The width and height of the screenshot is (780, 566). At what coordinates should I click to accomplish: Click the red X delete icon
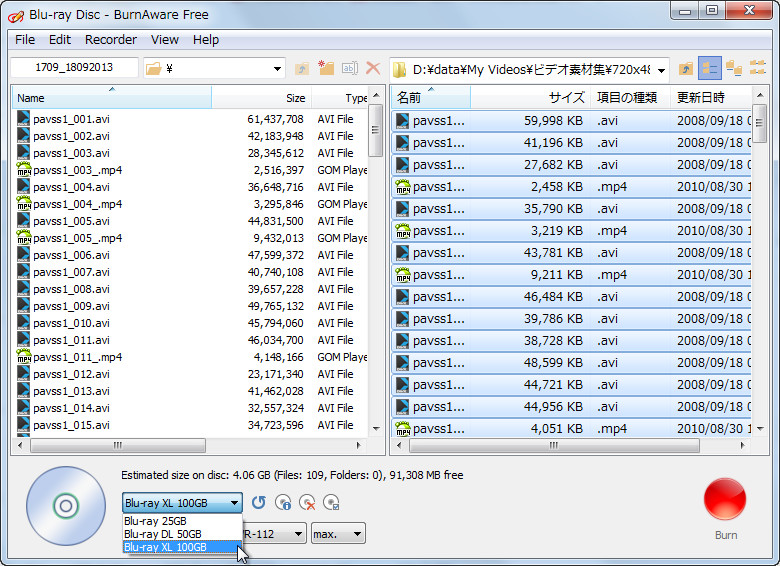(373, 68)
